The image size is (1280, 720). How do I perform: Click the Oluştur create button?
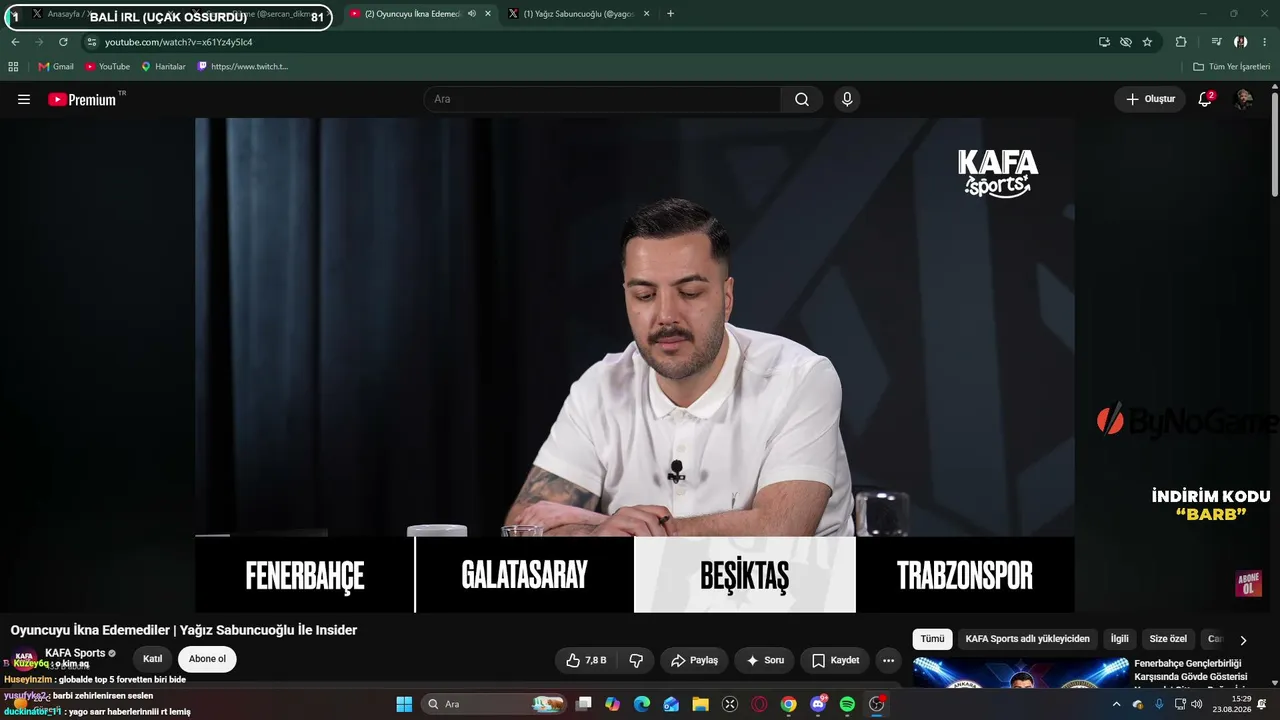coord(1150,99)
